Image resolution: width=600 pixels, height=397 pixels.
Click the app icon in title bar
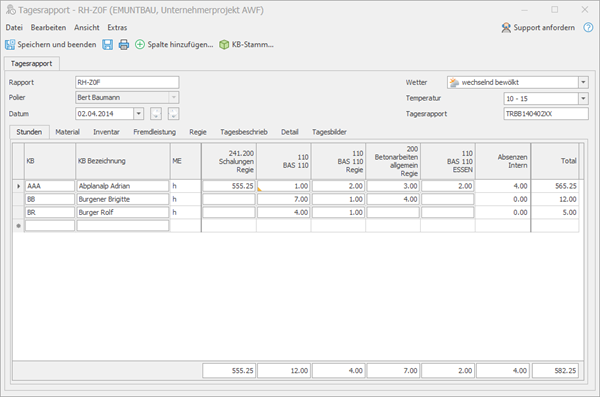point(11,10)
